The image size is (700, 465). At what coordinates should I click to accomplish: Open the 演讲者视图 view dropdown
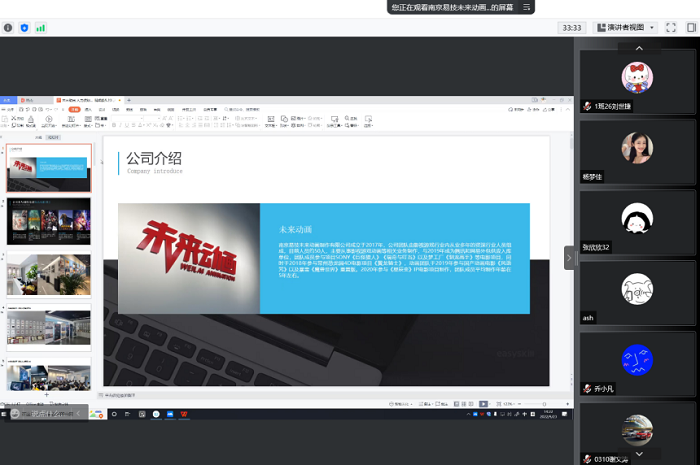point(626,28)
